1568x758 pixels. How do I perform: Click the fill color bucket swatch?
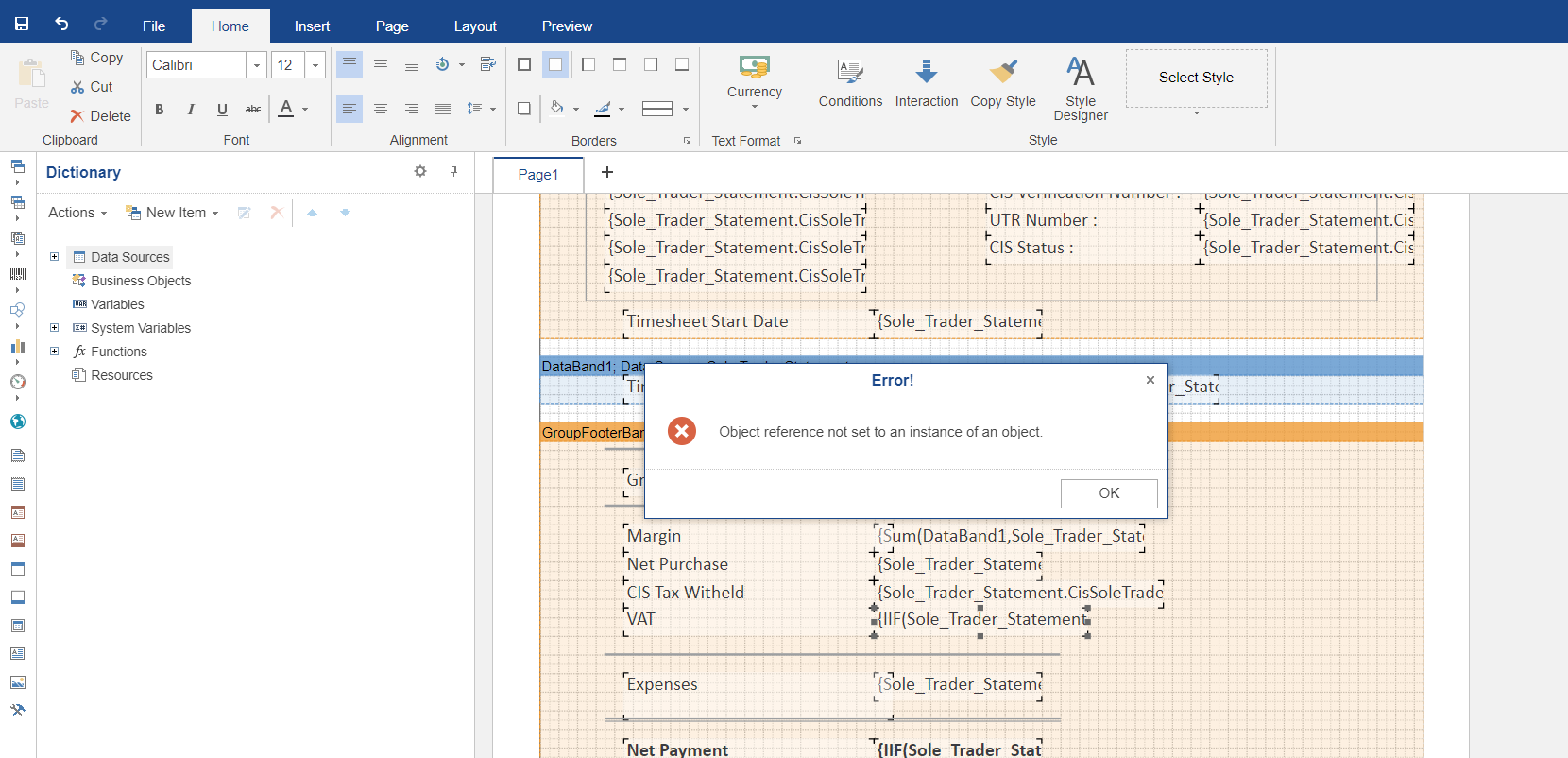pyautogui.click(x=557, y=109)
